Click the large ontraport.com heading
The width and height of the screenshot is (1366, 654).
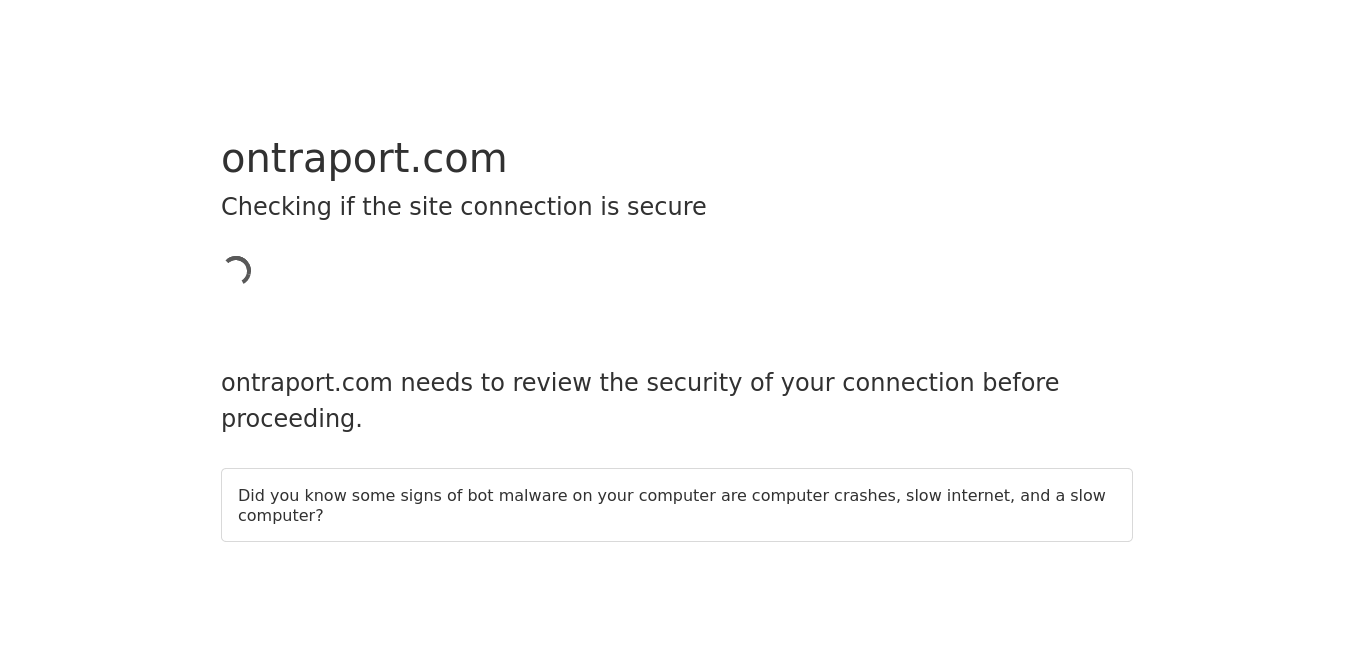pos(364,159)
